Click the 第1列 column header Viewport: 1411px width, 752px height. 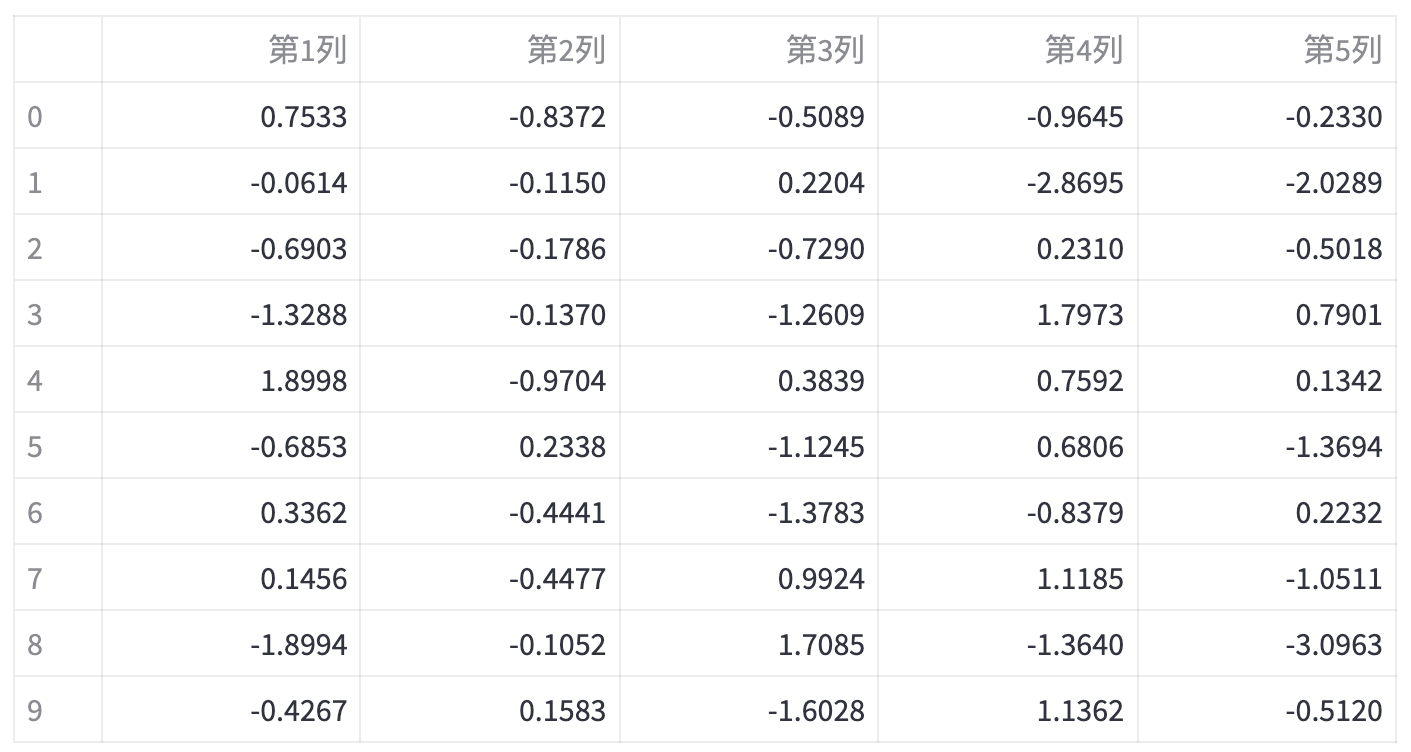coord(231,50)
